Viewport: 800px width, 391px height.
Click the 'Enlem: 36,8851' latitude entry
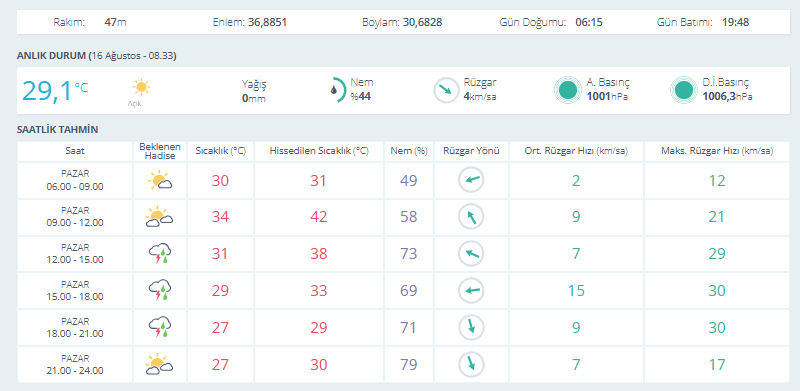[x=249, y=22]
